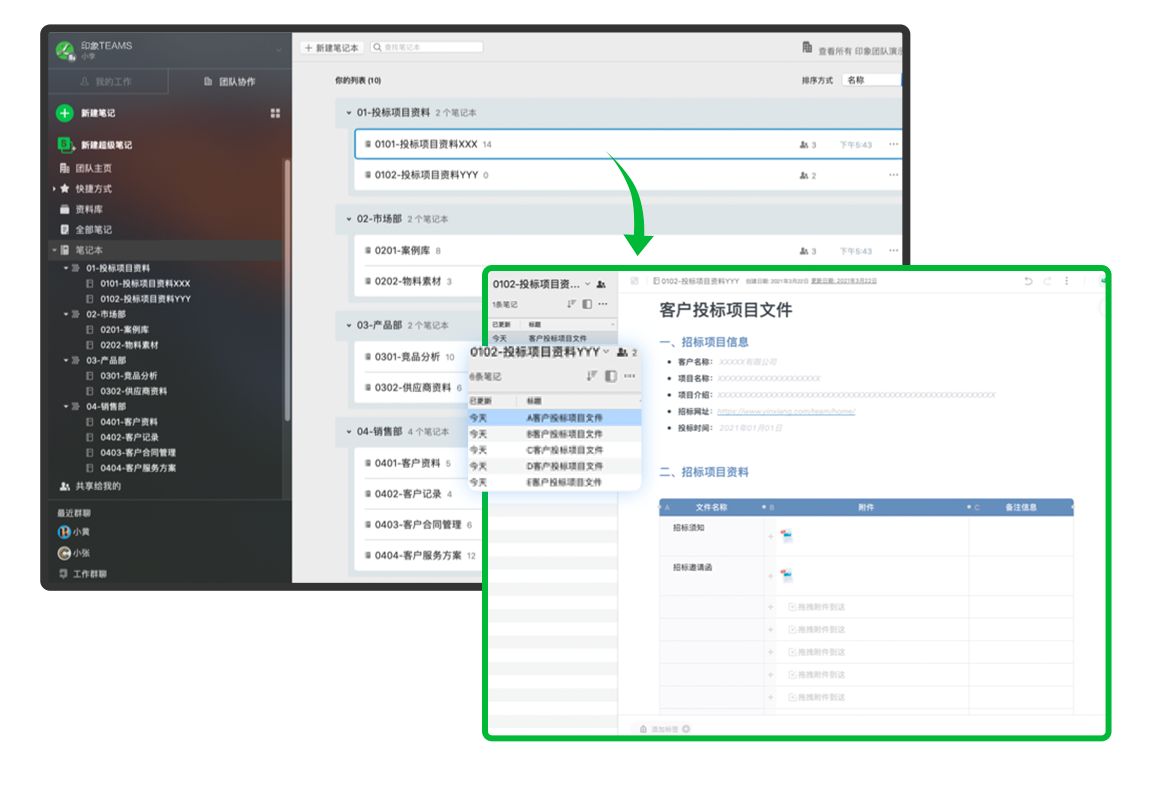Open more options for 0101-投标项目资料XXX row
Image resolution: width=1160 pixels, height=788 pixels.
coord(893,145)
